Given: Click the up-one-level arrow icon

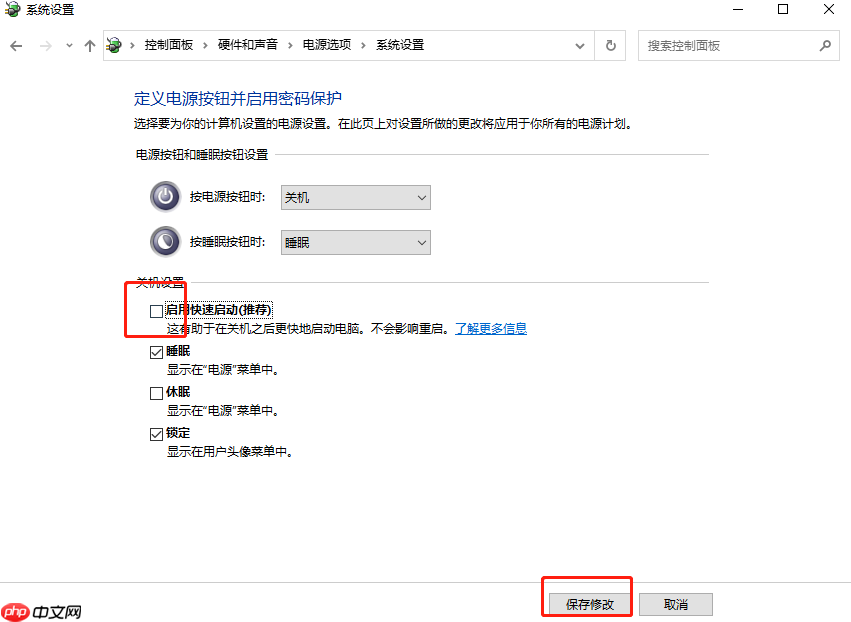Looking at the screenshot, I should pyautogui.click(x=90, y=45).
